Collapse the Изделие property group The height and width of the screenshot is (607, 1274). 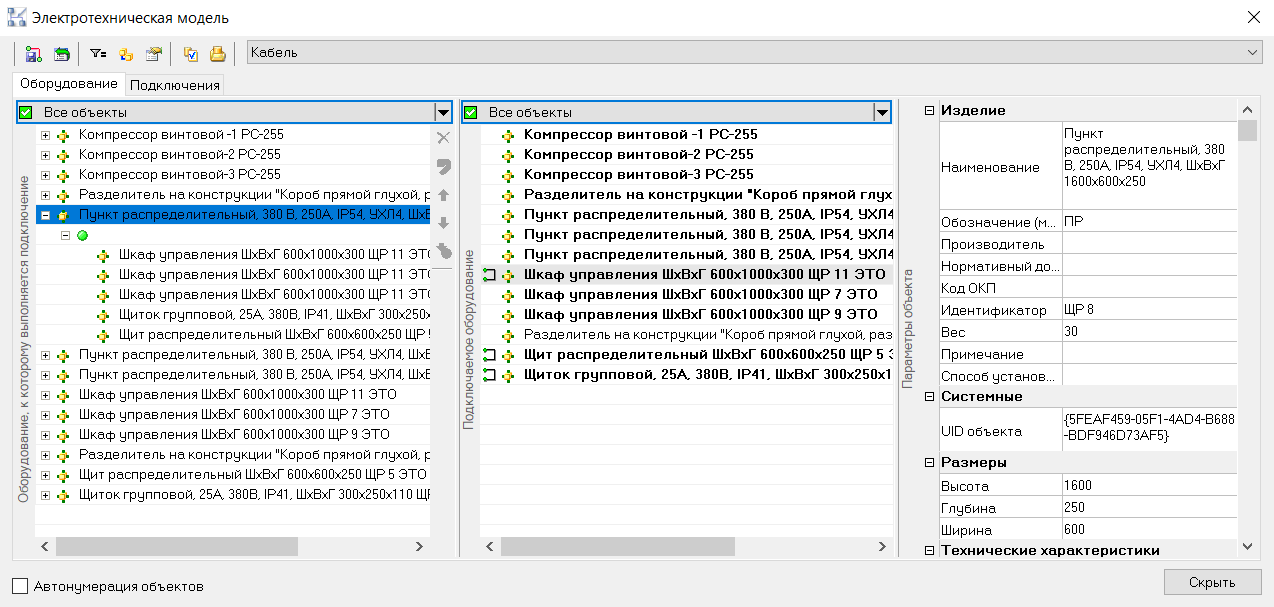pos(929,110)
